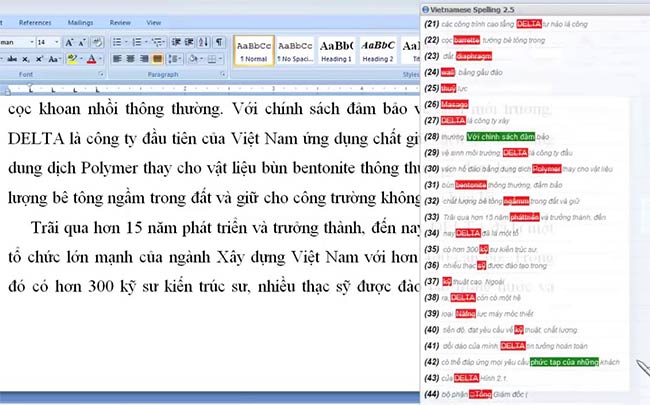Apply subscript formatting

[26, 59]
